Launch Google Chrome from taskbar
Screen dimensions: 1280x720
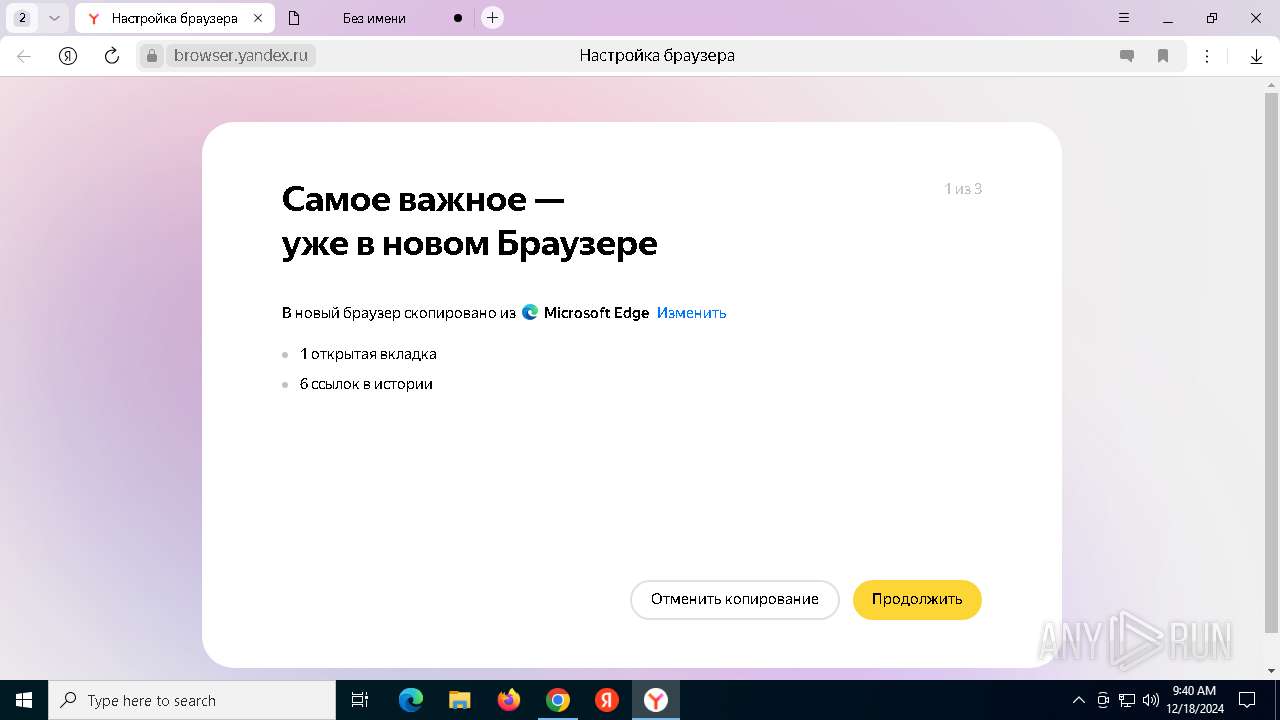(x=558, y=700)
